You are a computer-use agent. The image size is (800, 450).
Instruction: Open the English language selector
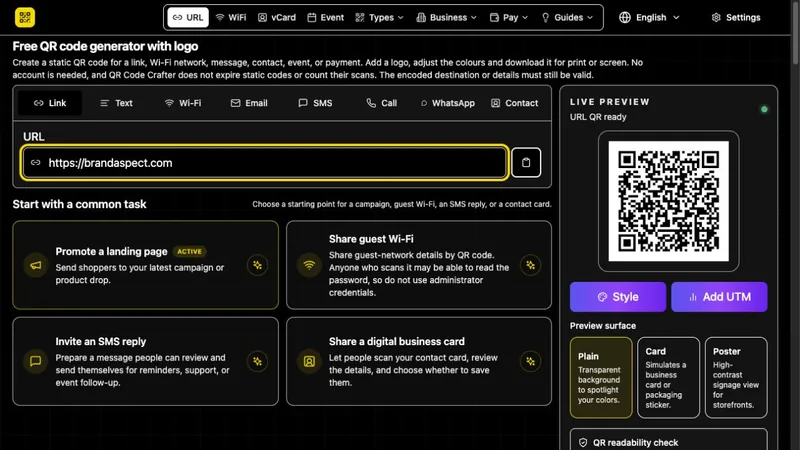click(x=649, y=17)
